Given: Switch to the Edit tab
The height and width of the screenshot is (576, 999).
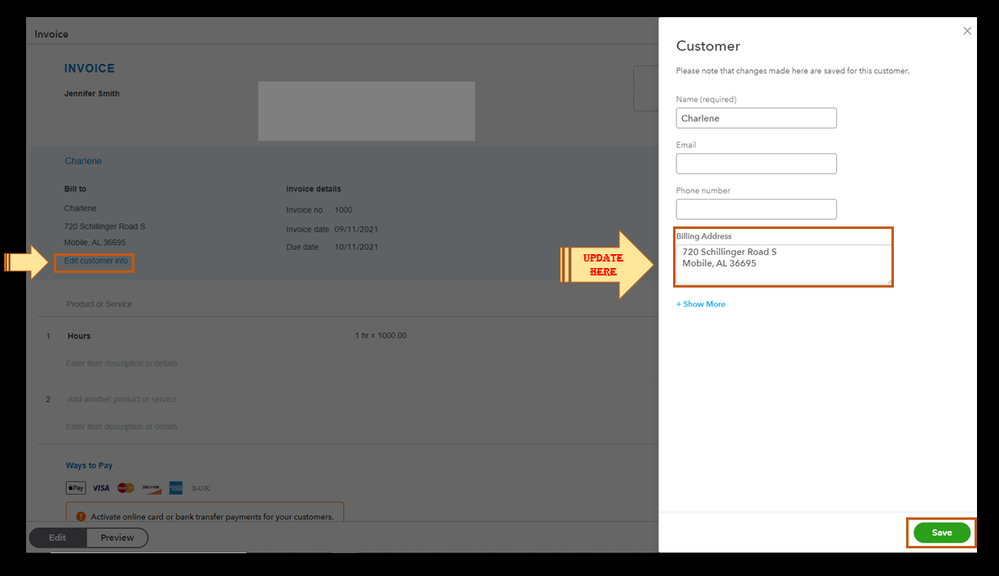Looking at the screenshot, I should [56, 537].
